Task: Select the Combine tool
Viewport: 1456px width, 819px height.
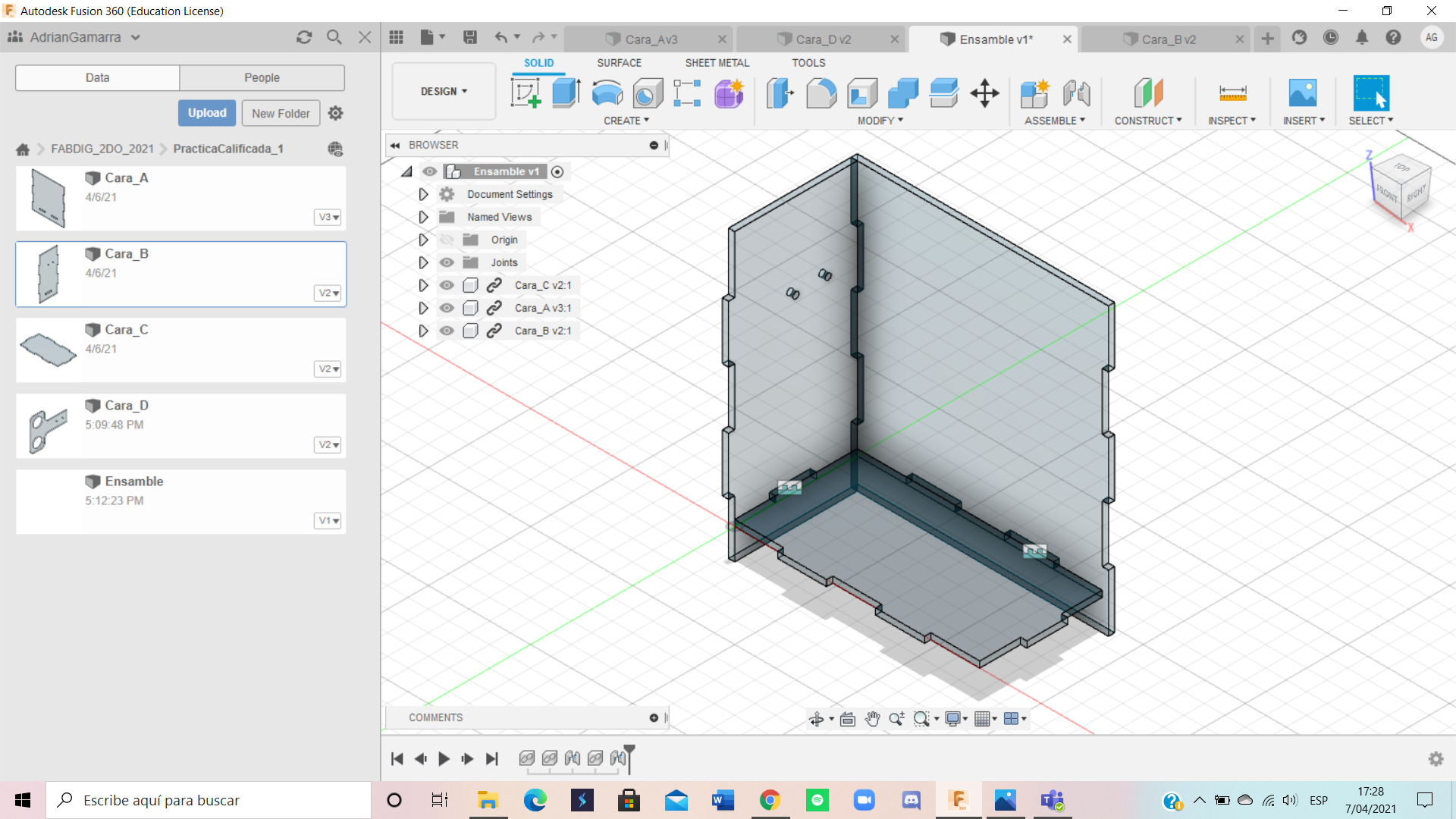Action: point(902,93)
